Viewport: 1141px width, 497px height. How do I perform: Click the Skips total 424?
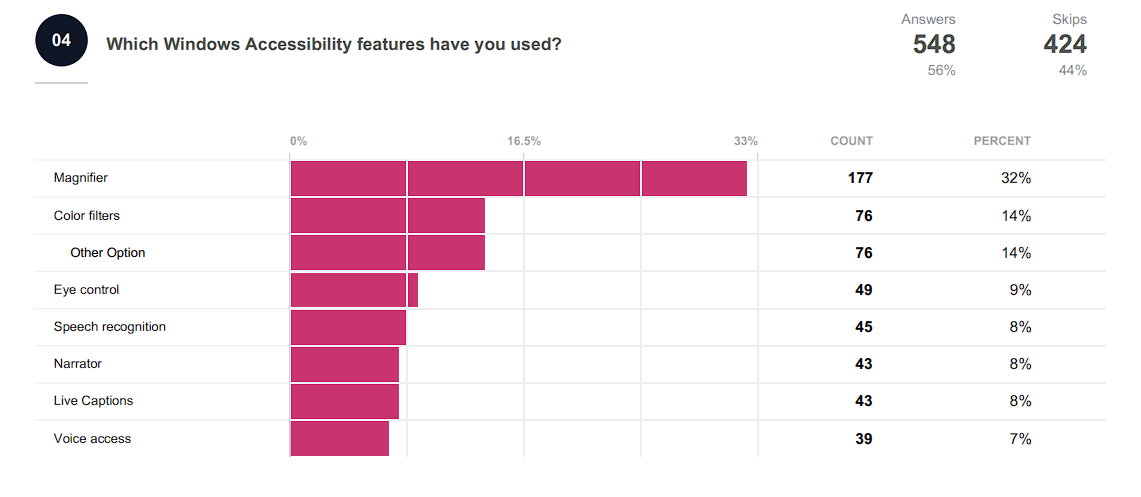(1065, 44)
